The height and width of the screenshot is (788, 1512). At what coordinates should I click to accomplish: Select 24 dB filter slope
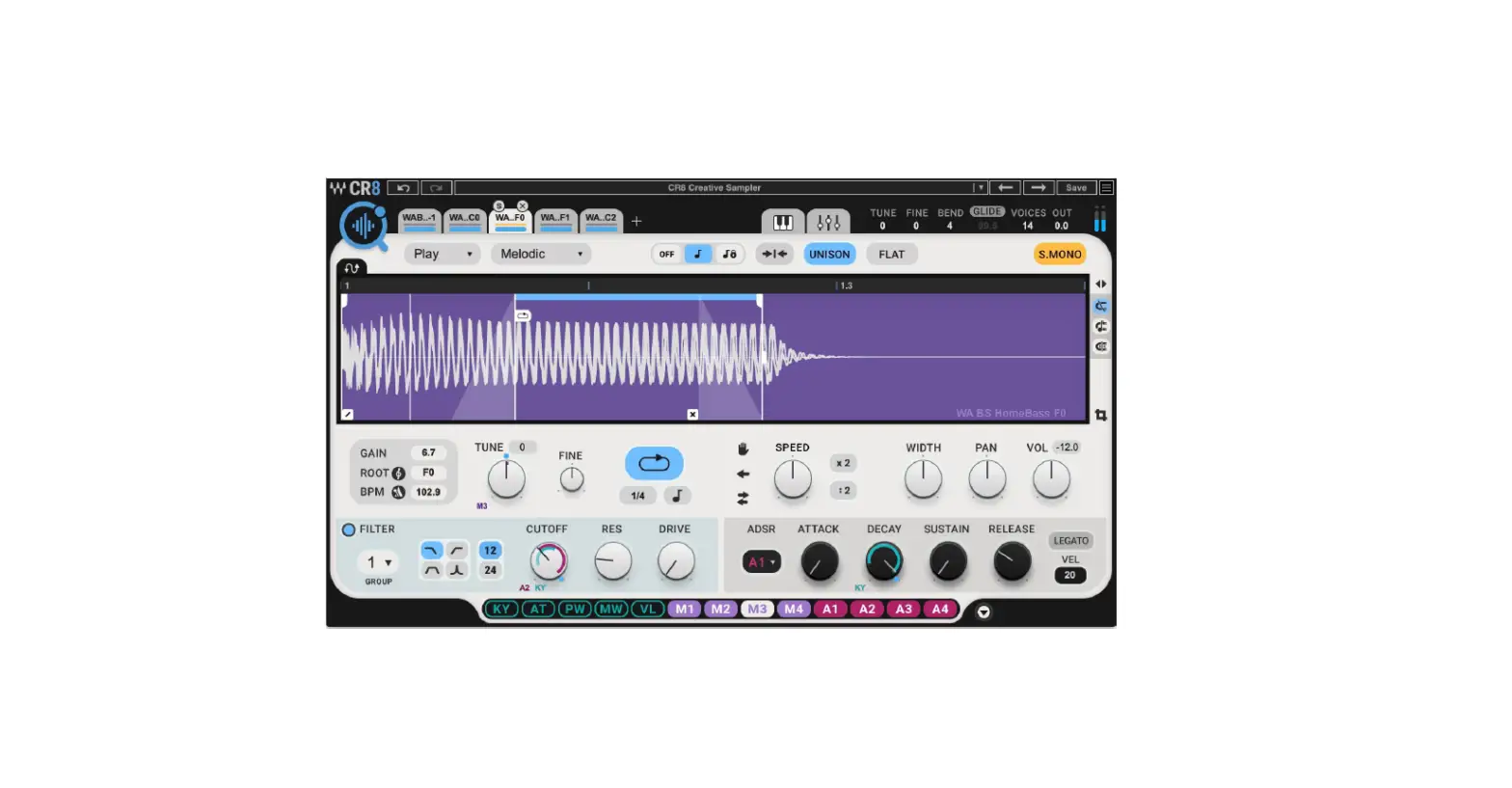click(x=490, y=570)
